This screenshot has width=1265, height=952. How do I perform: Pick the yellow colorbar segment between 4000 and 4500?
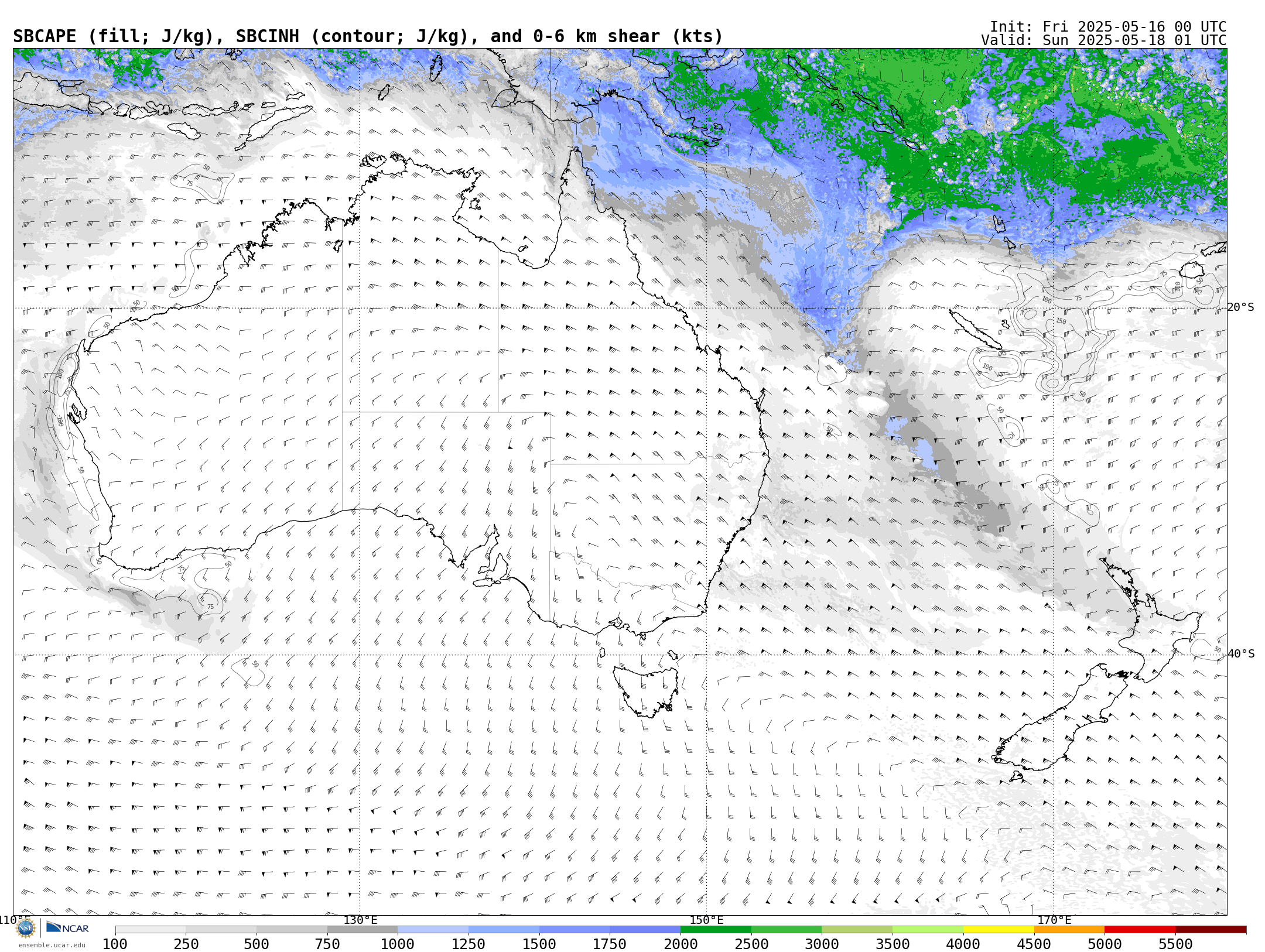pos(999,930)
